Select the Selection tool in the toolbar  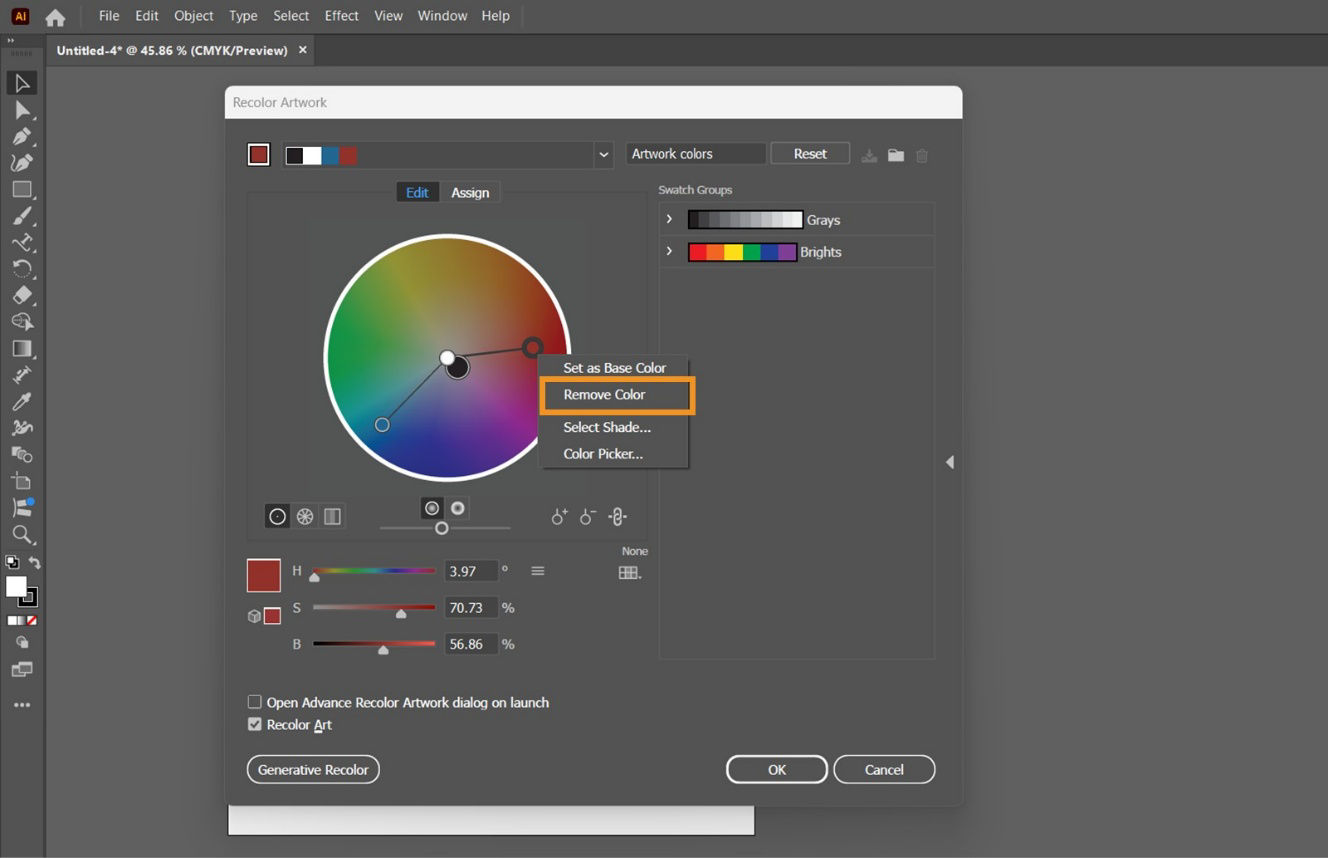22,83
